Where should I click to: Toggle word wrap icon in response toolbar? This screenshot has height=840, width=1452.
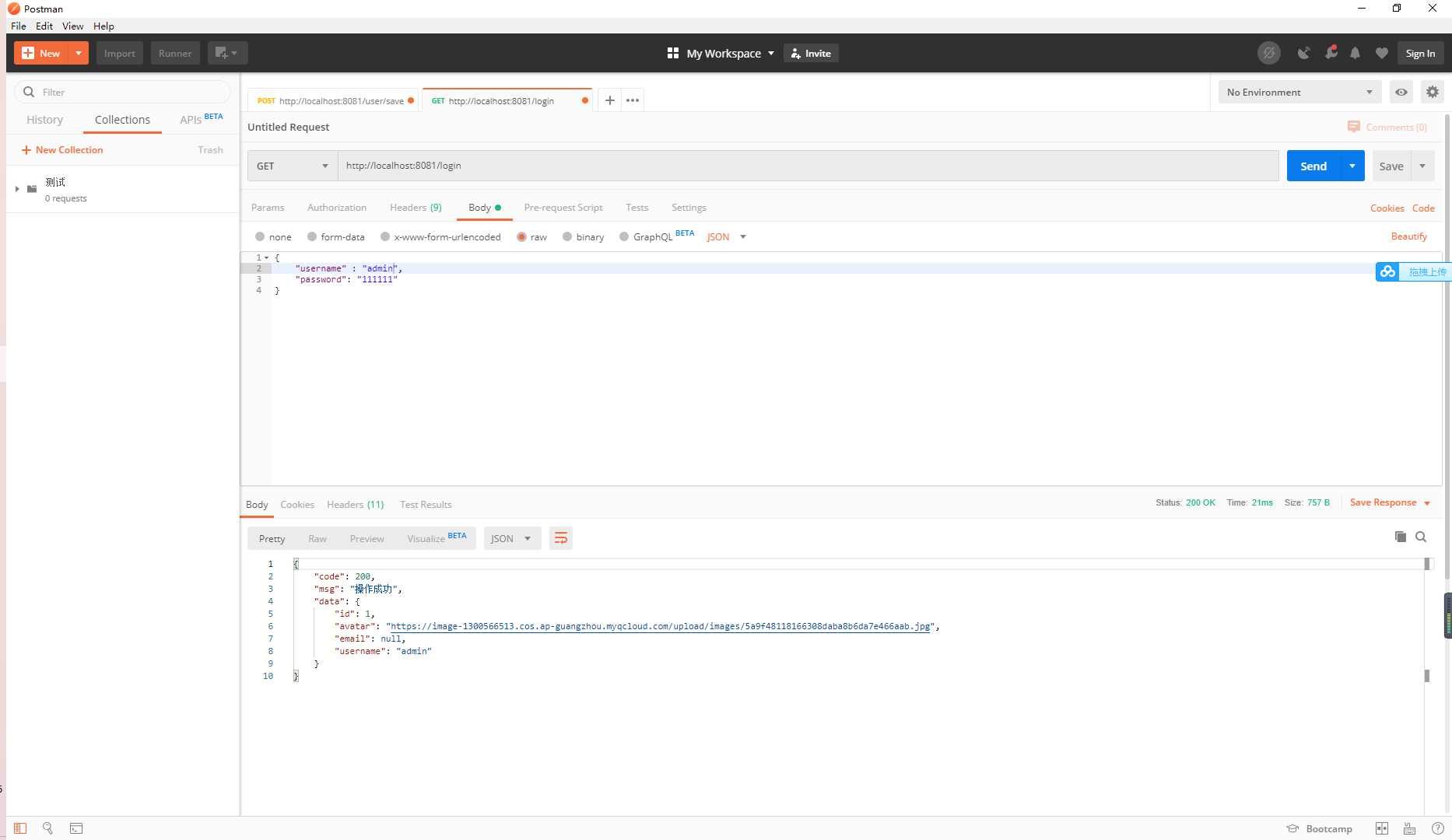pos(561,538)
